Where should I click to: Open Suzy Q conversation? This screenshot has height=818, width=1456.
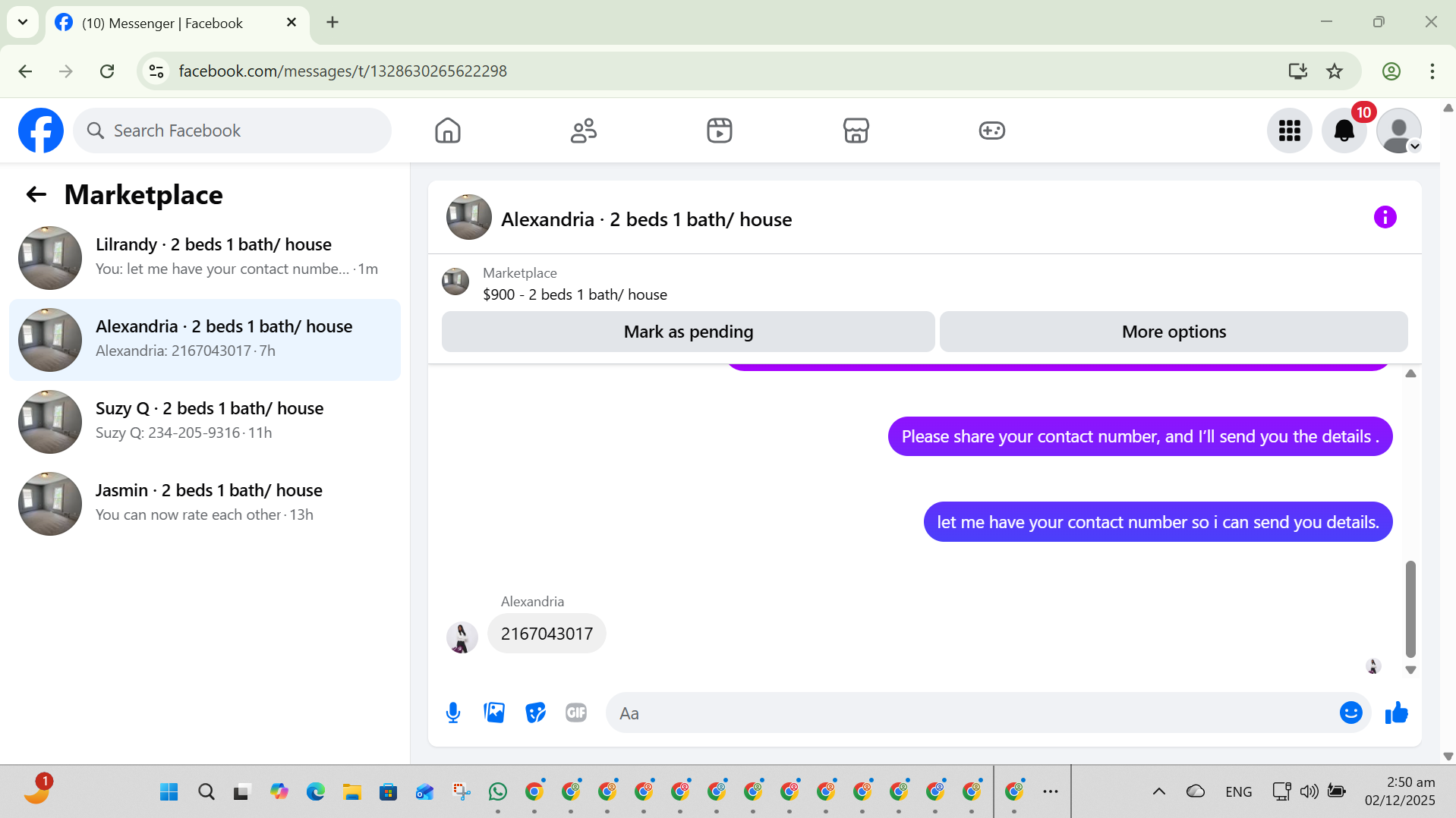click(x=205, y=422)
